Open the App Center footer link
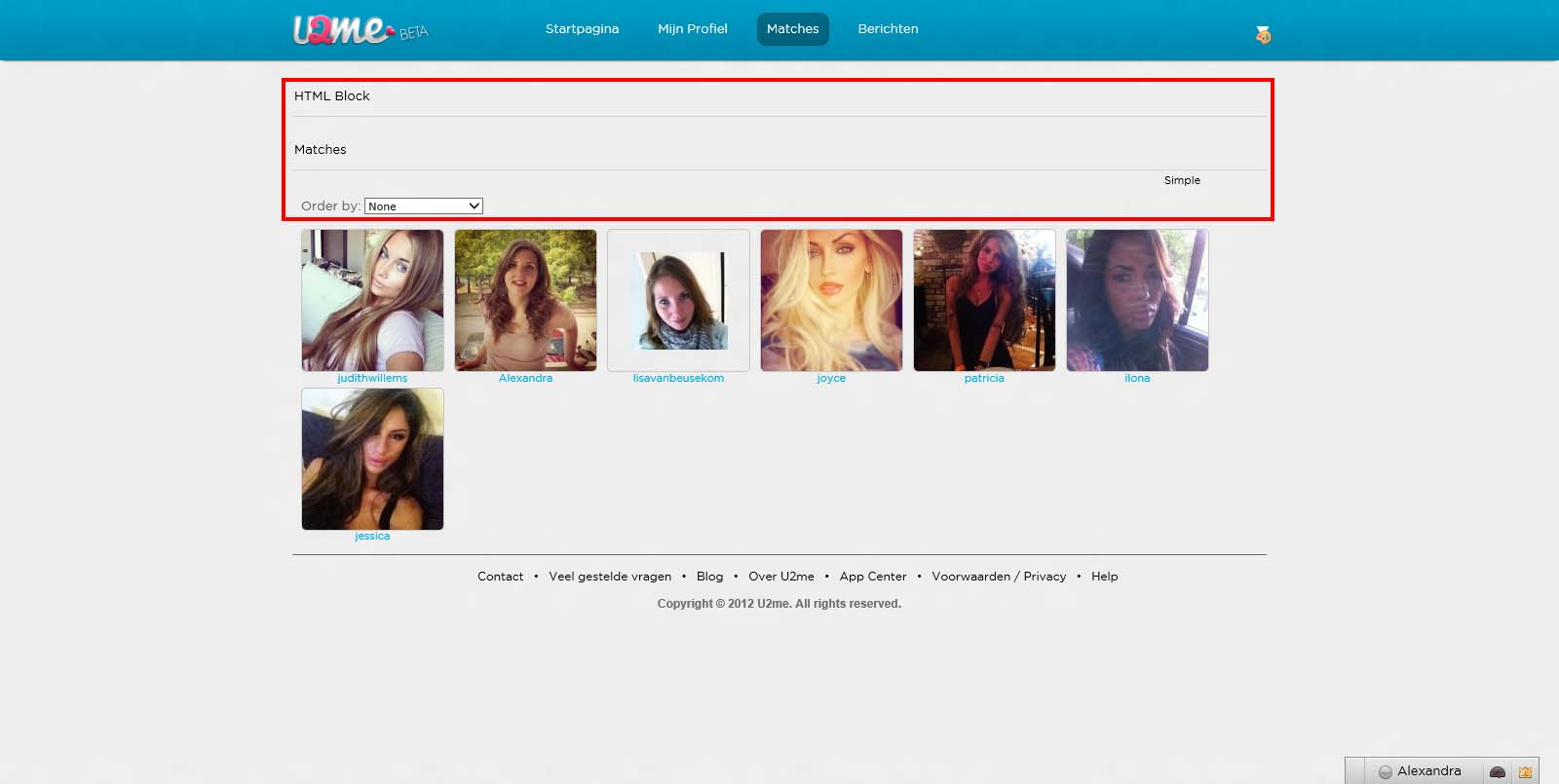Viewport: 1559px width, 784px height. click(x=873, y=577)
